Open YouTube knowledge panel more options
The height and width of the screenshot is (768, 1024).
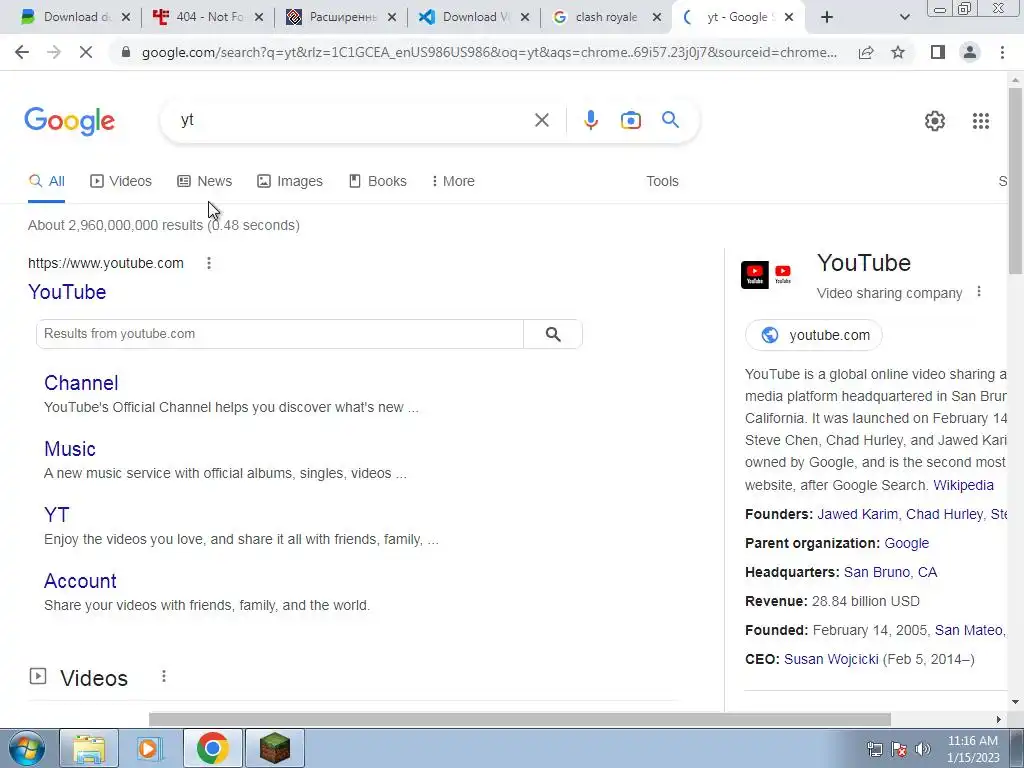point(978,292)
